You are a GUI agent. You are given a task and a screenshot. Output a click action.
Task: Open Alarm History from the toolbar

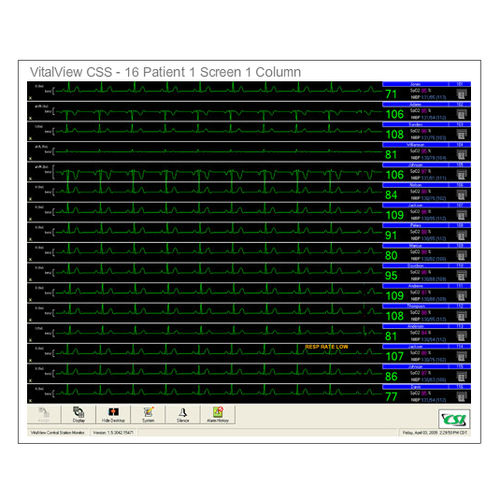pyautogui.click(x=218, y=415)
